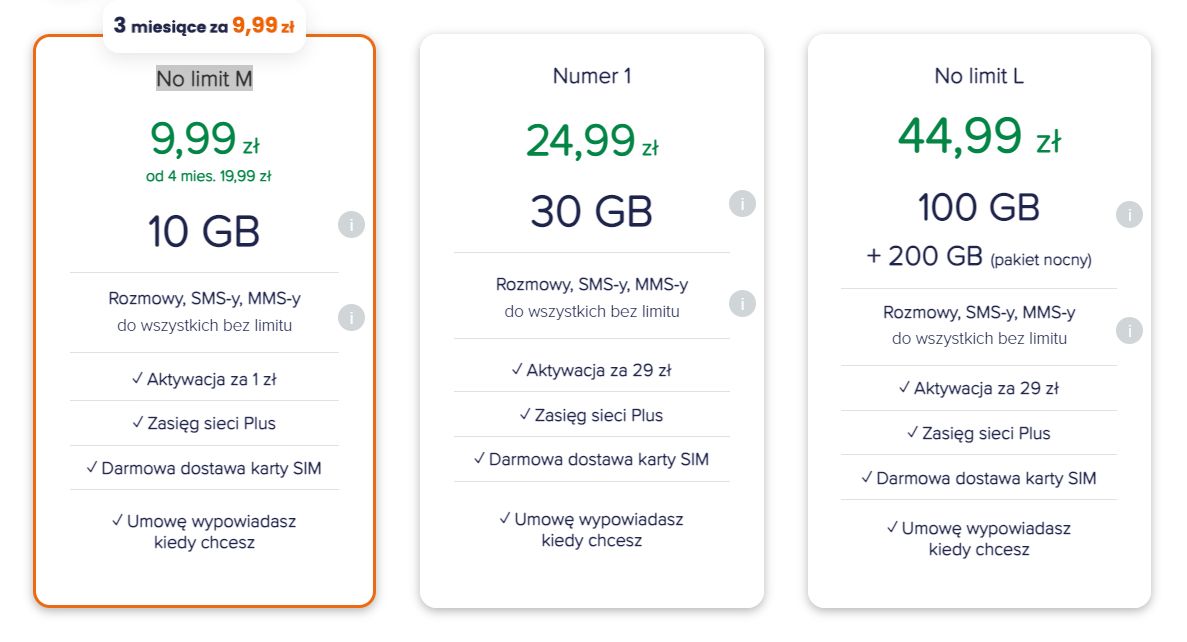Viewport: 1187px width, 642px height.
Task: Show info for No limit L Rozmowy row
Action: (1129, 330)
